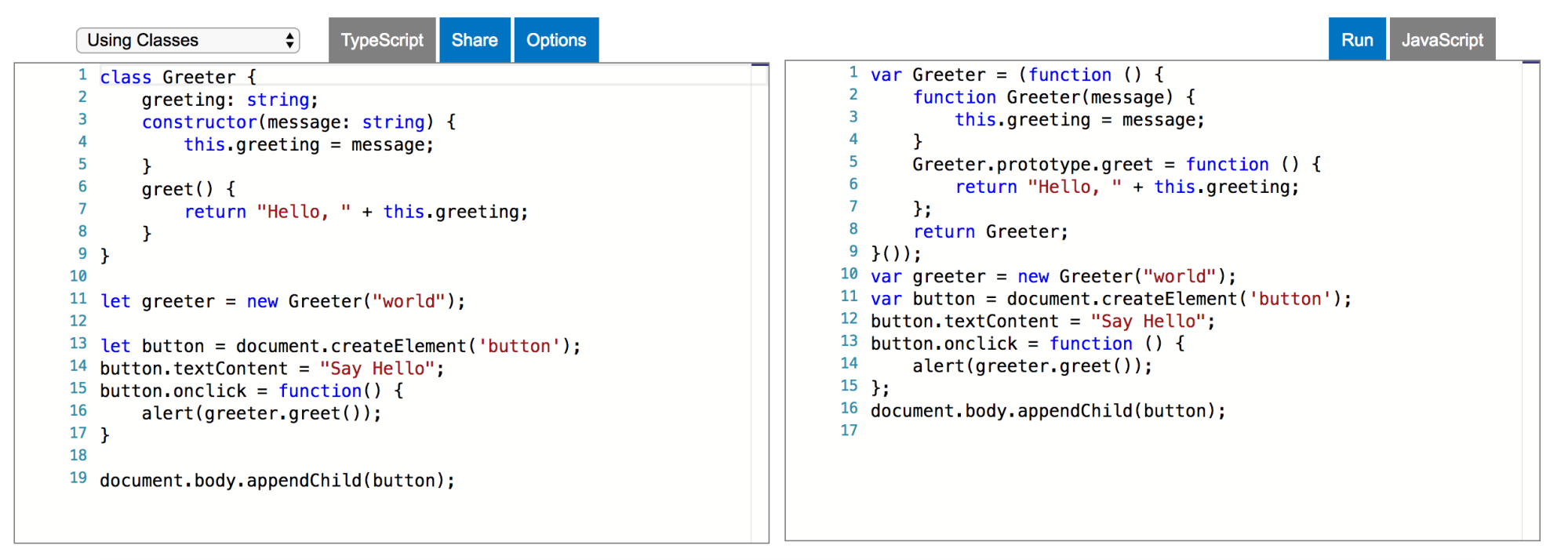Open the Using Classes example dropdown
The image size is (1568, 560).
(187, 40)
